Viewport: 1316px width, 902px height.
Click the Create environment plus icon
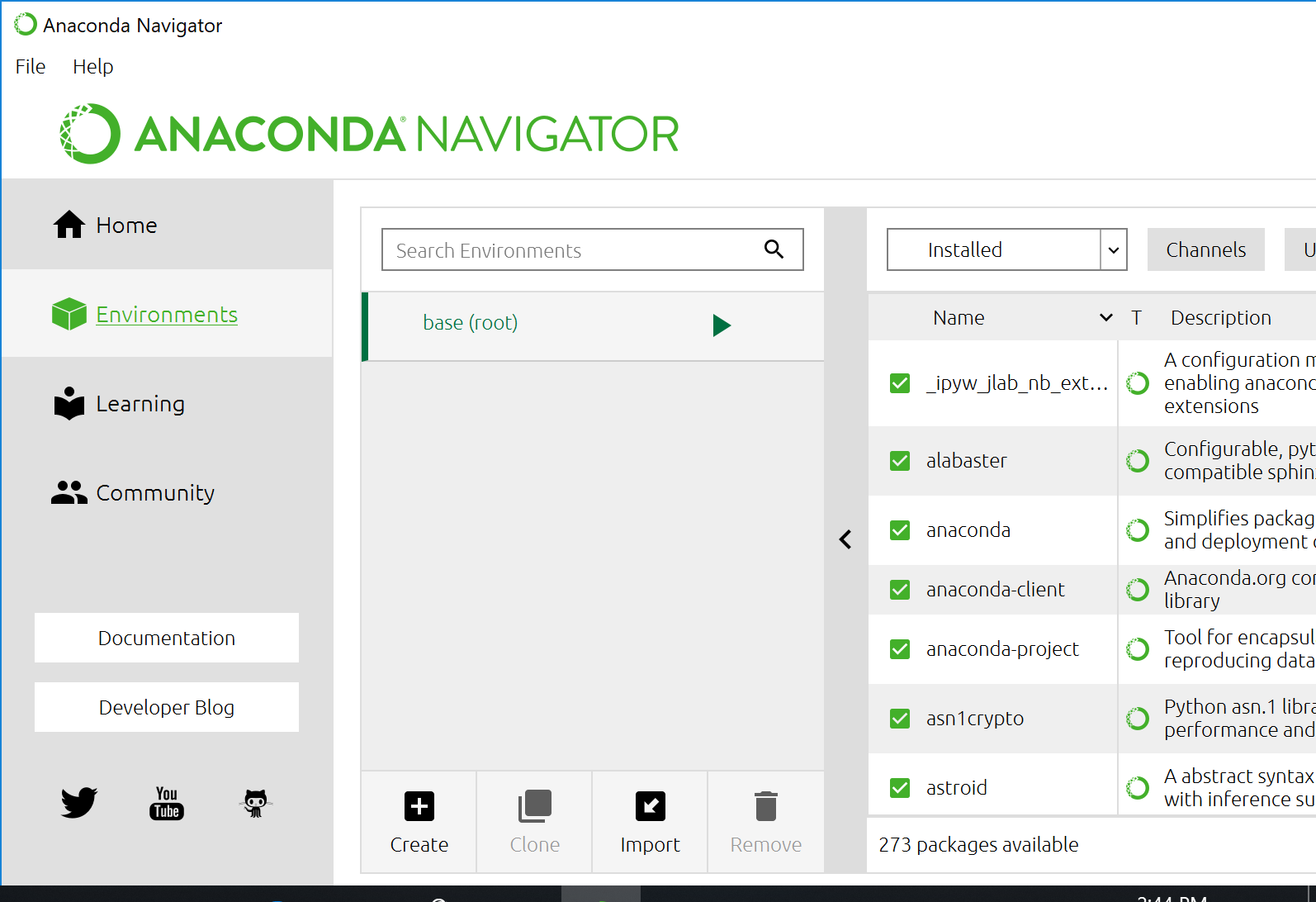coord(419,806)
